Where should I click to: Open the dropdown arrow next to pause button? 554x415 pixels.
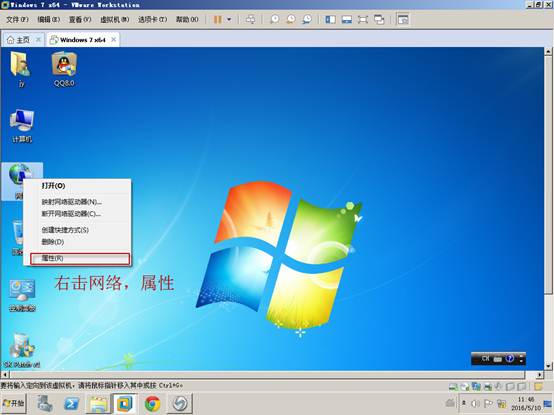click(x=229, y=19)
